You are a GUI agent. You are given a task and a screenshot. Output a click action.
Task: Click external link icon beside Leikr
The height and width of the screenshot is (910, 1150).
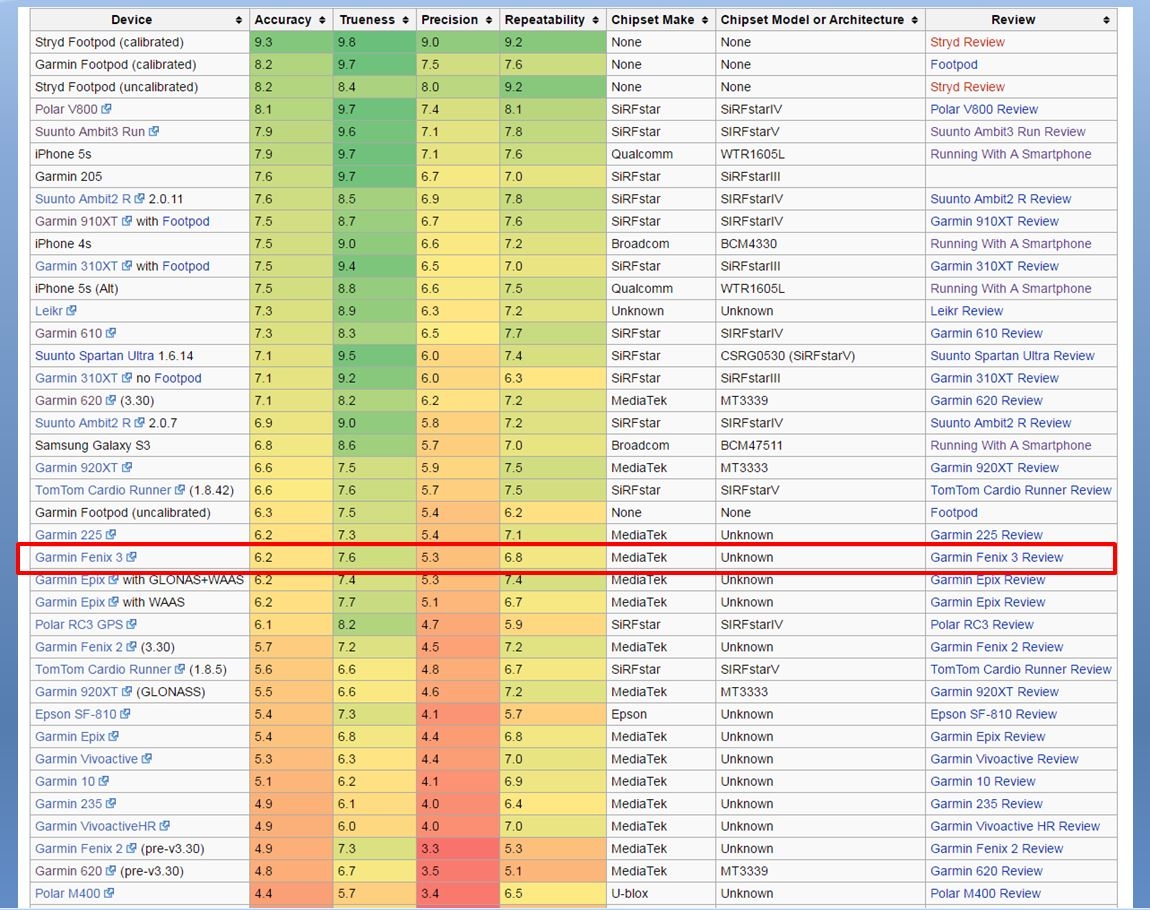coord(71,310)
